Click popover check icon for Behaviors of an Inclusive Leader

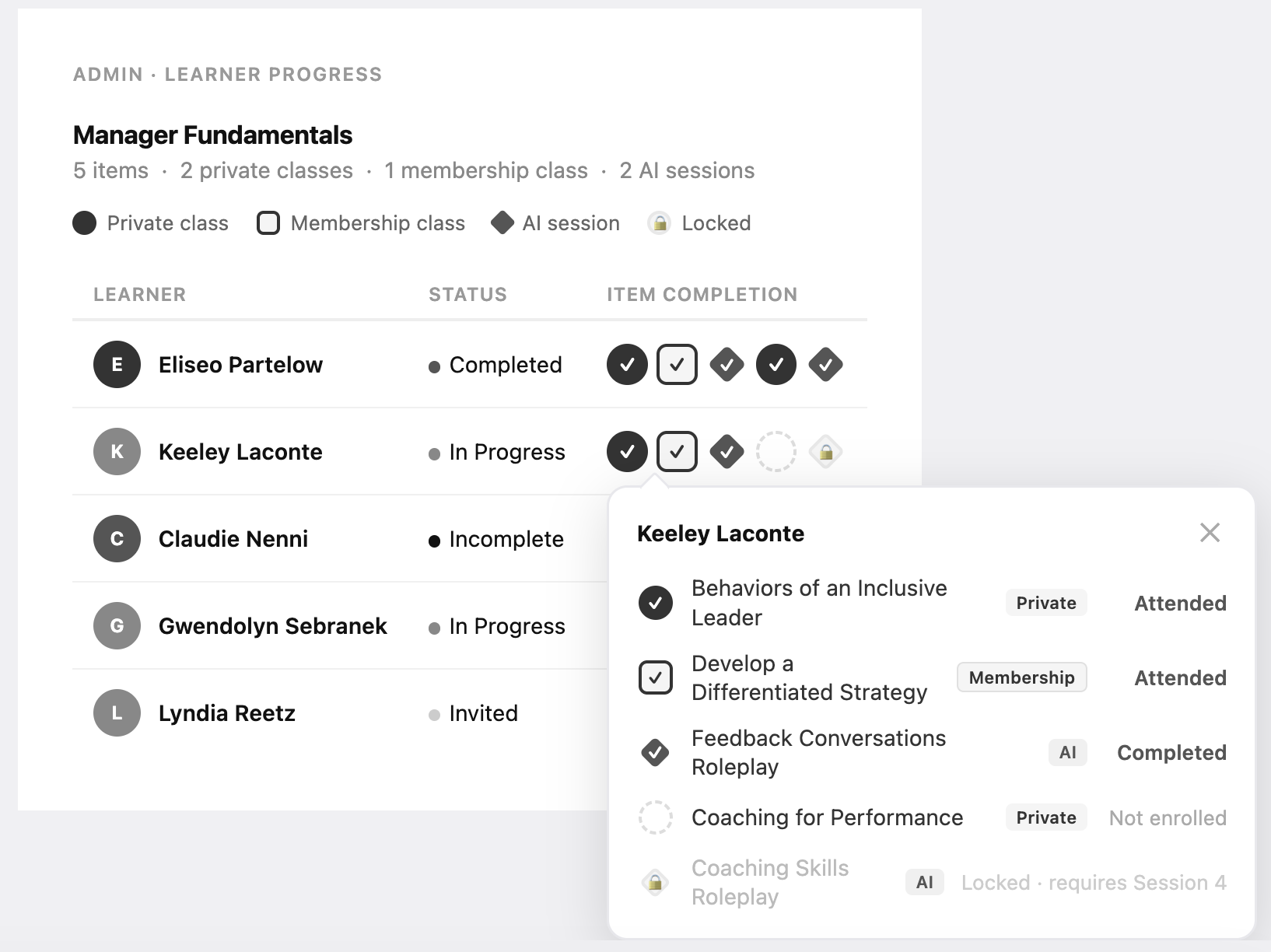coord(656,603)
